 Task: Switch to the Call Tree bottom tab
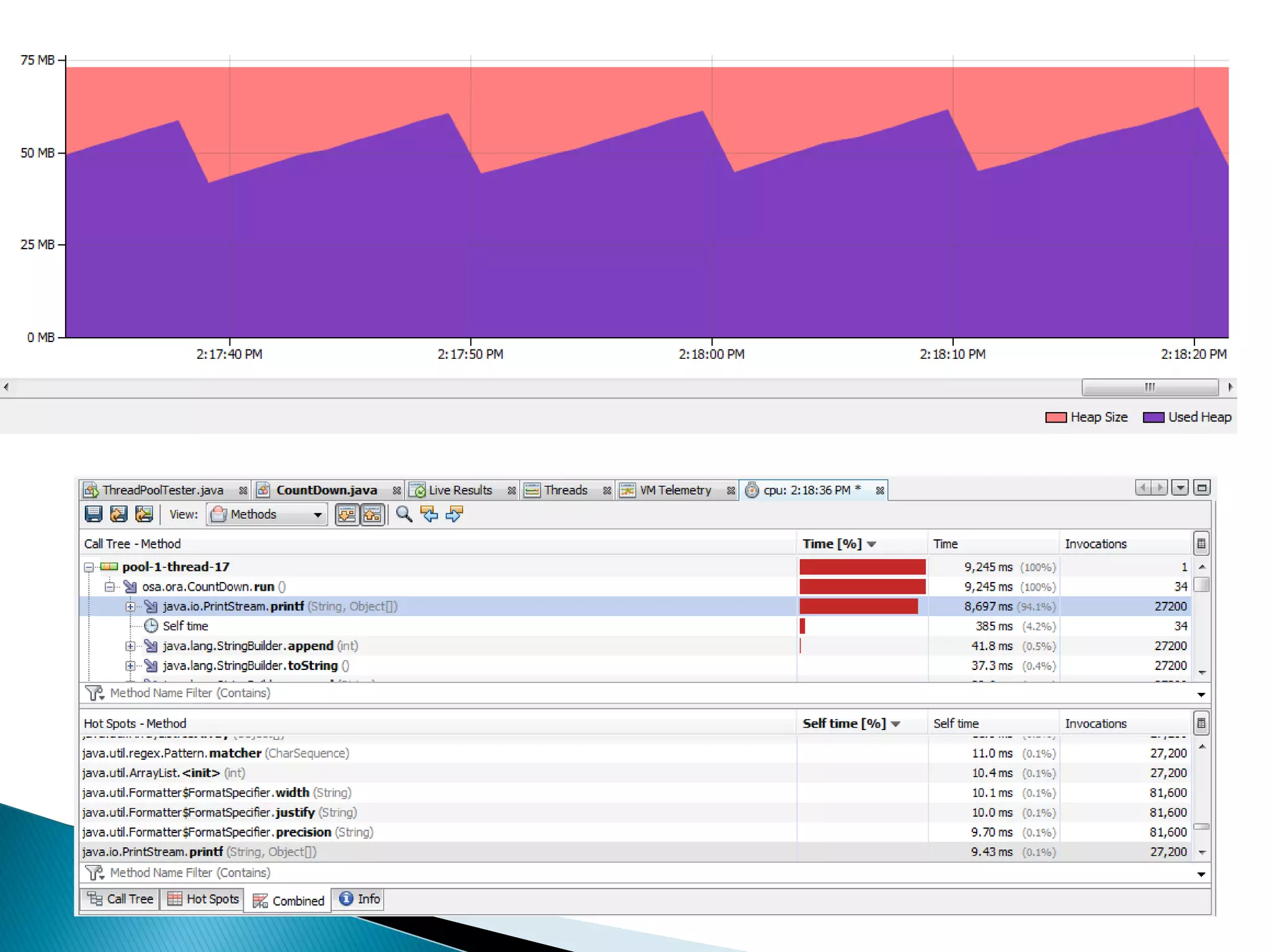(121, 899)
